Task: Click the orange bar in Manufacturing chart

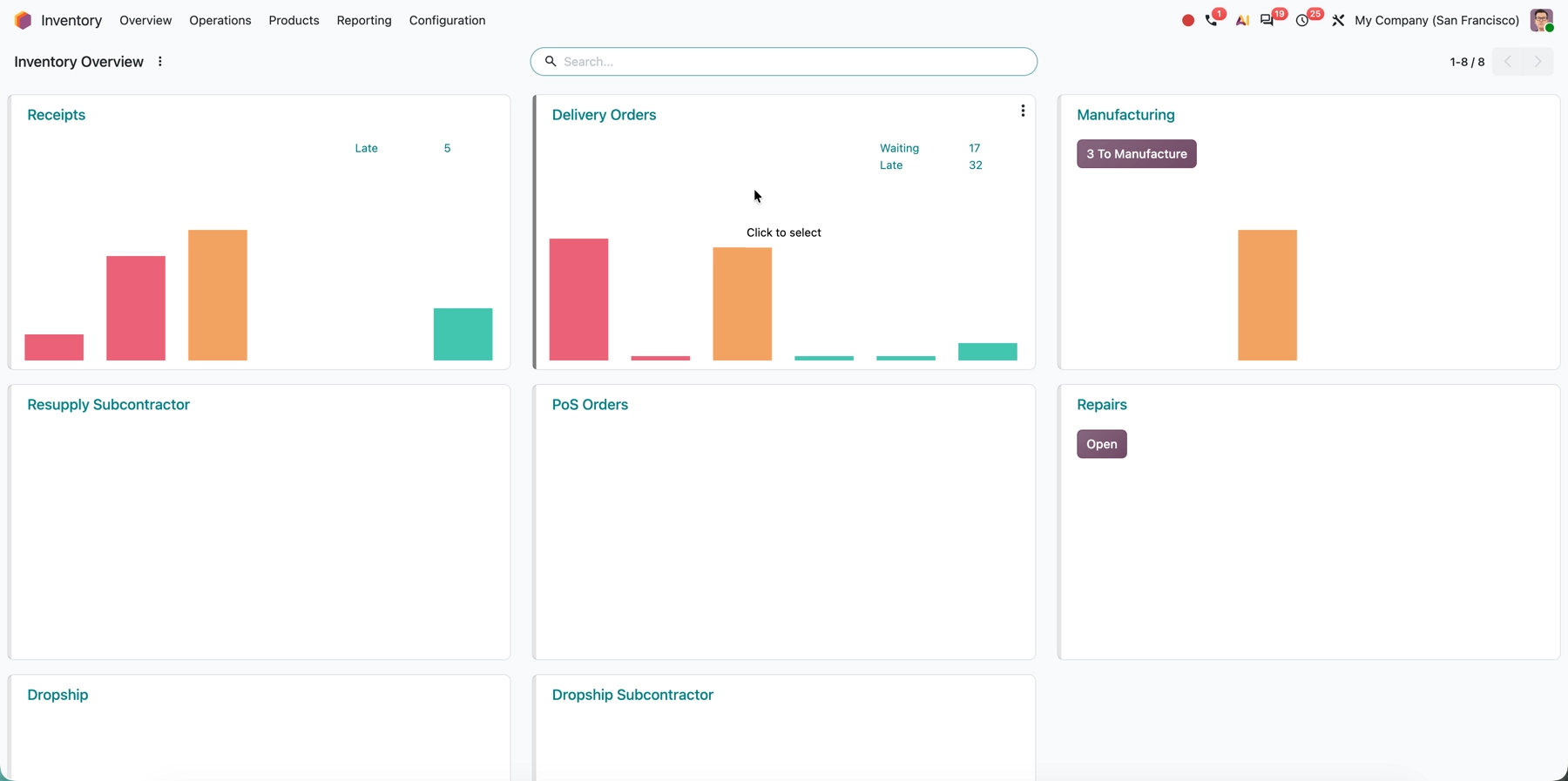Action: [x=1267, y=295]
